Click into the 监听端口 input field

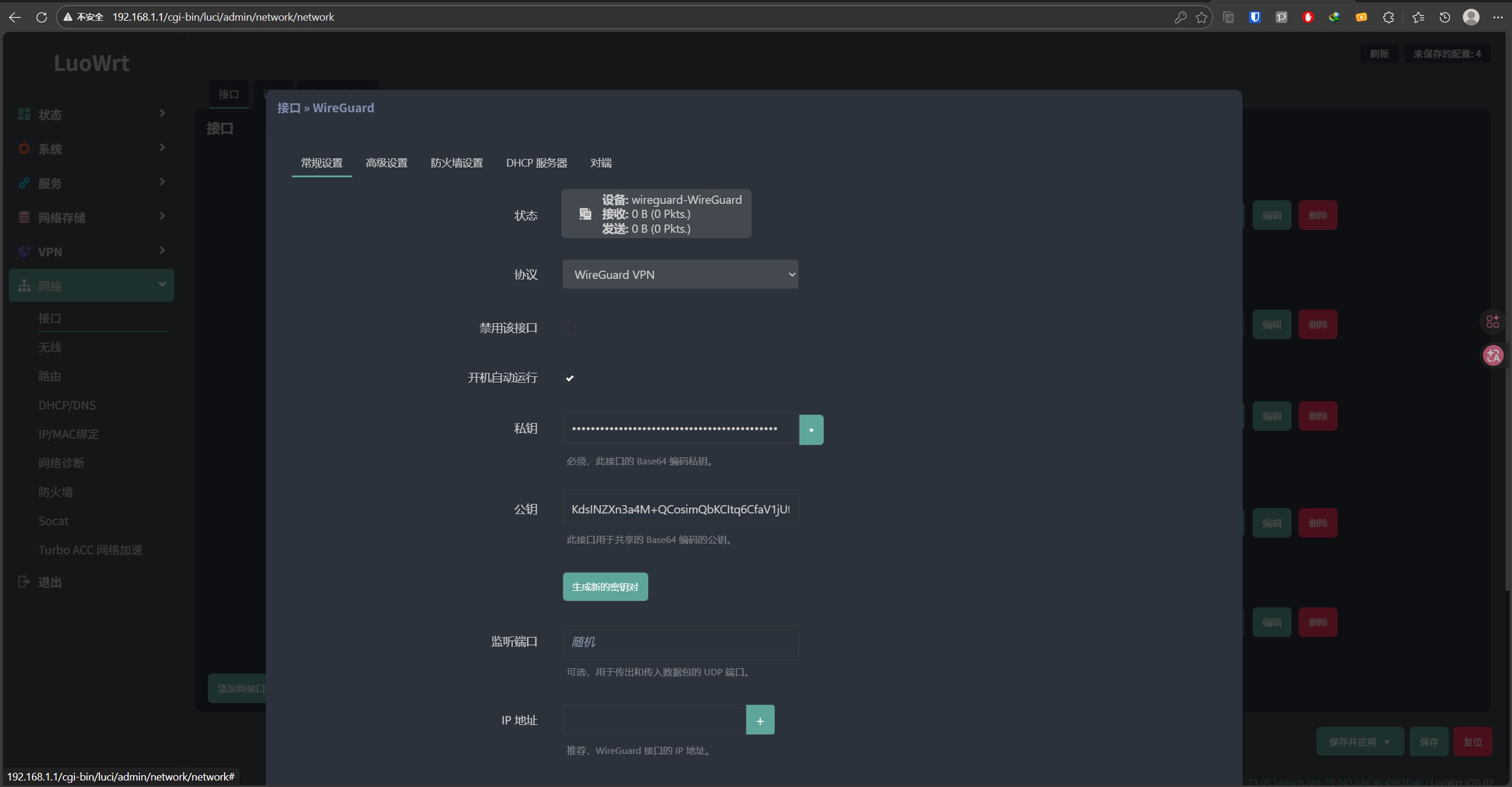pos(680,642)
